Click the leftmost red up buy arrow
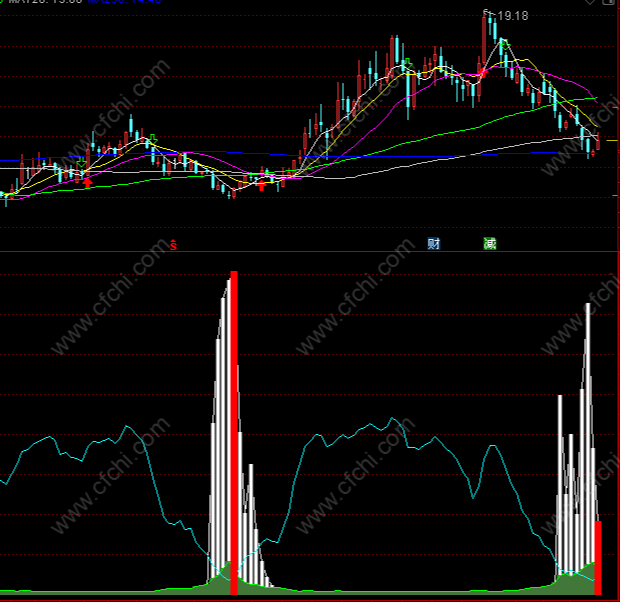 coord(87,183)
